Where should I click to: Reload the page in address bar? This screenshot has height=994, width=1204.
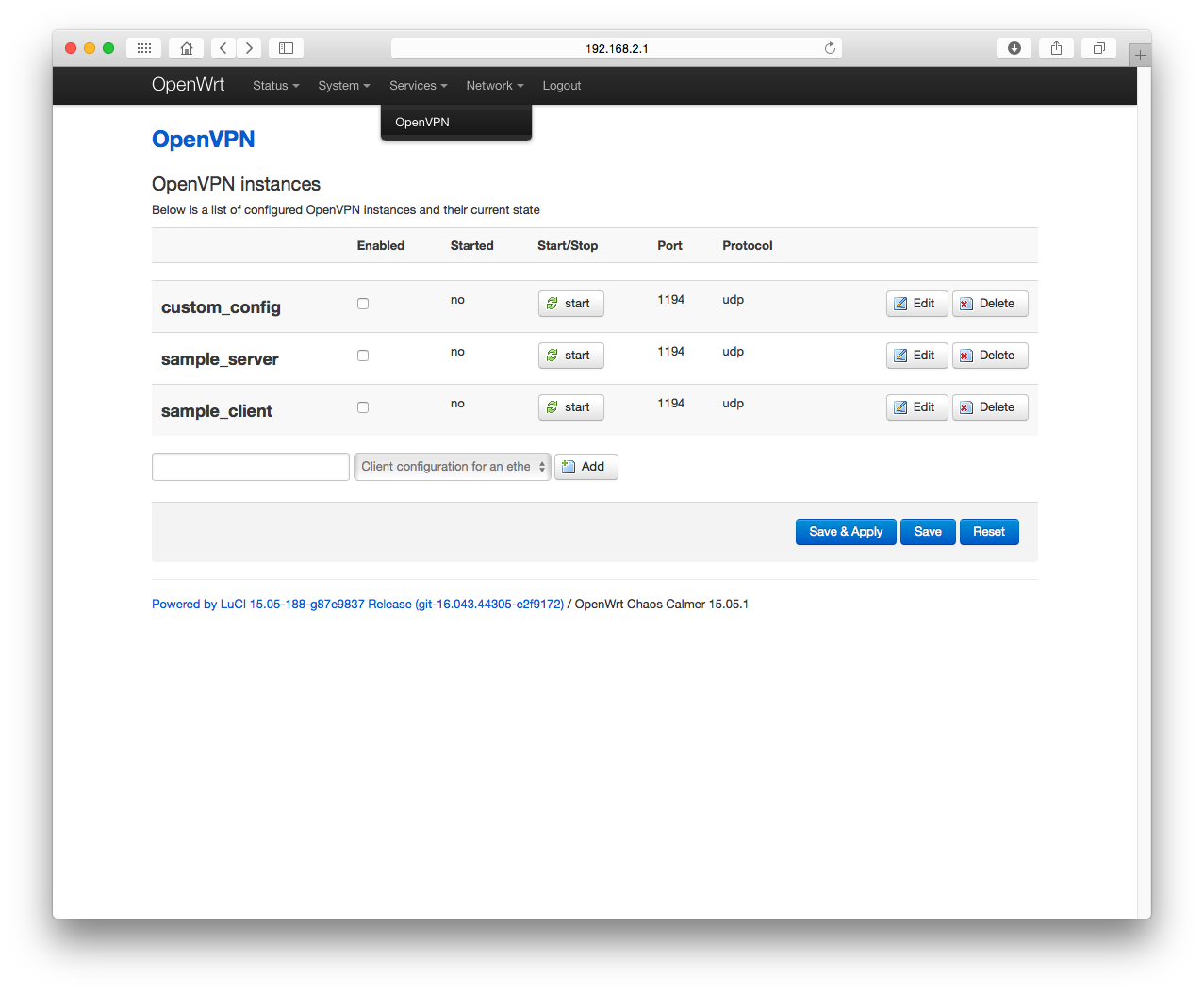pos(830,48)
